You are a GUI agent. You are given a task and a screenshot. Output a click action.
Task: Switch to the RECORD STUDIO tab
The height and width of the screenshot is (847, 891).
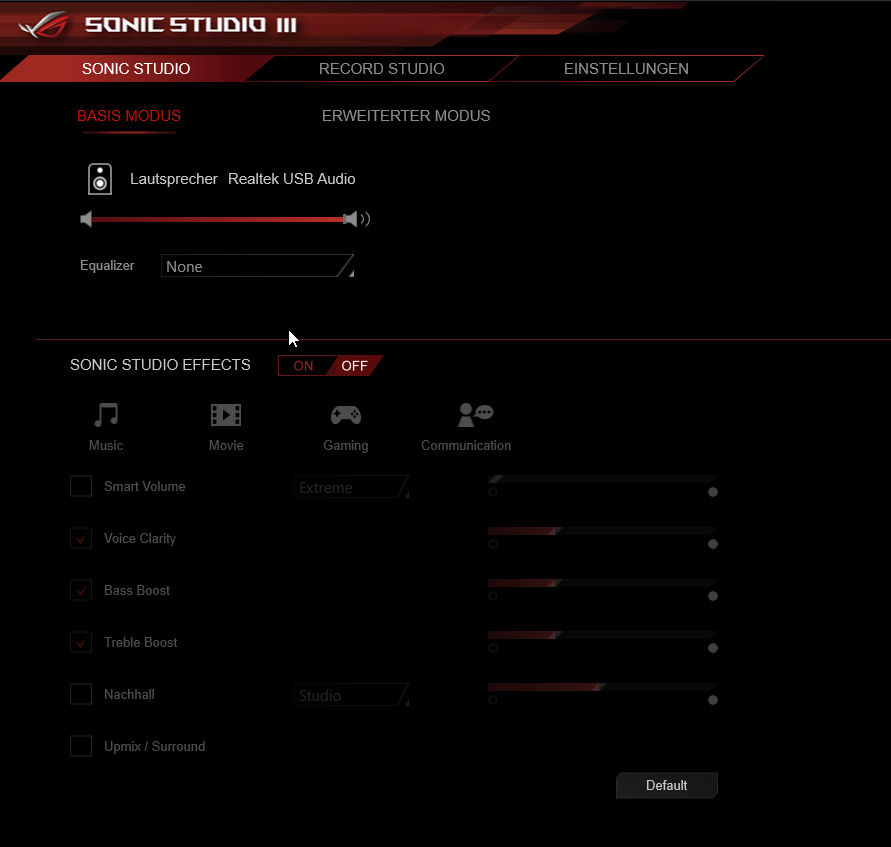(x=381, y=69)
